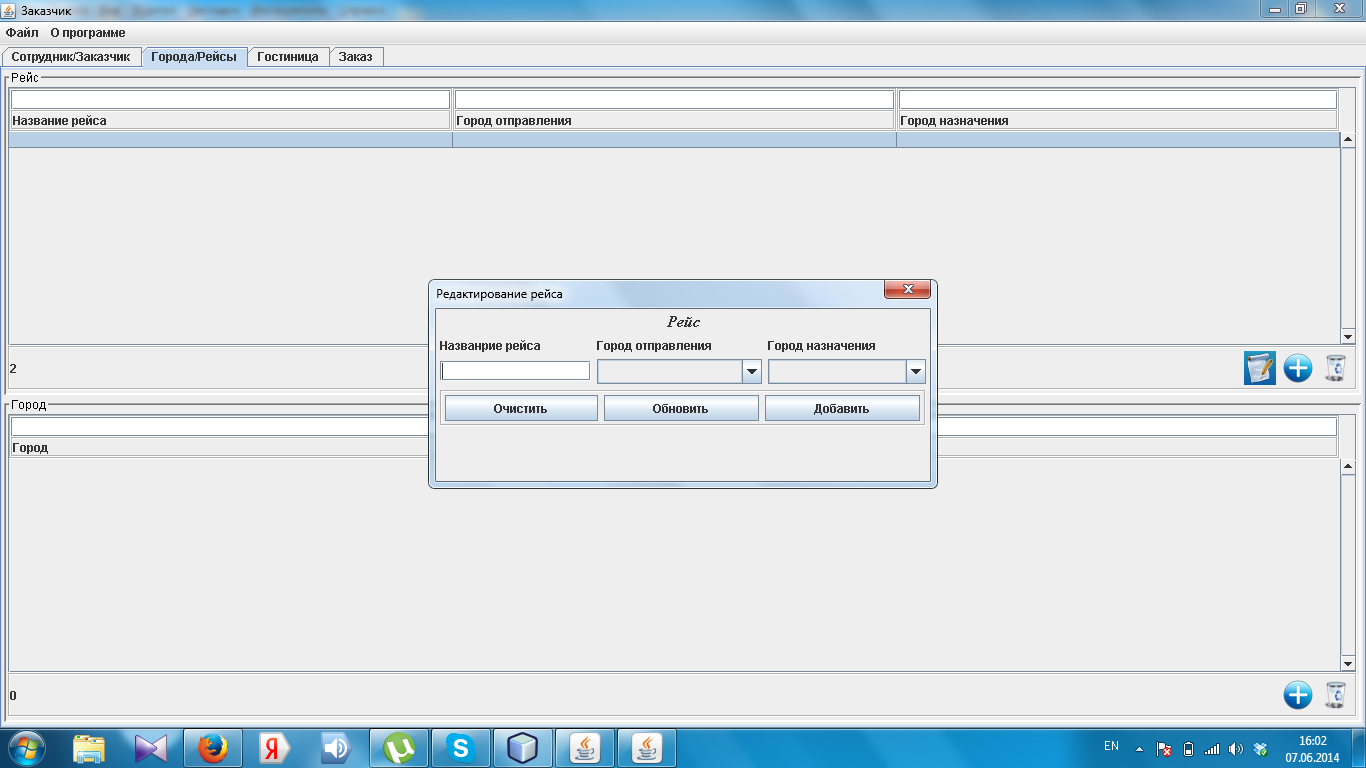
Task: Open the Заказ tab
Action: (356, 57)
